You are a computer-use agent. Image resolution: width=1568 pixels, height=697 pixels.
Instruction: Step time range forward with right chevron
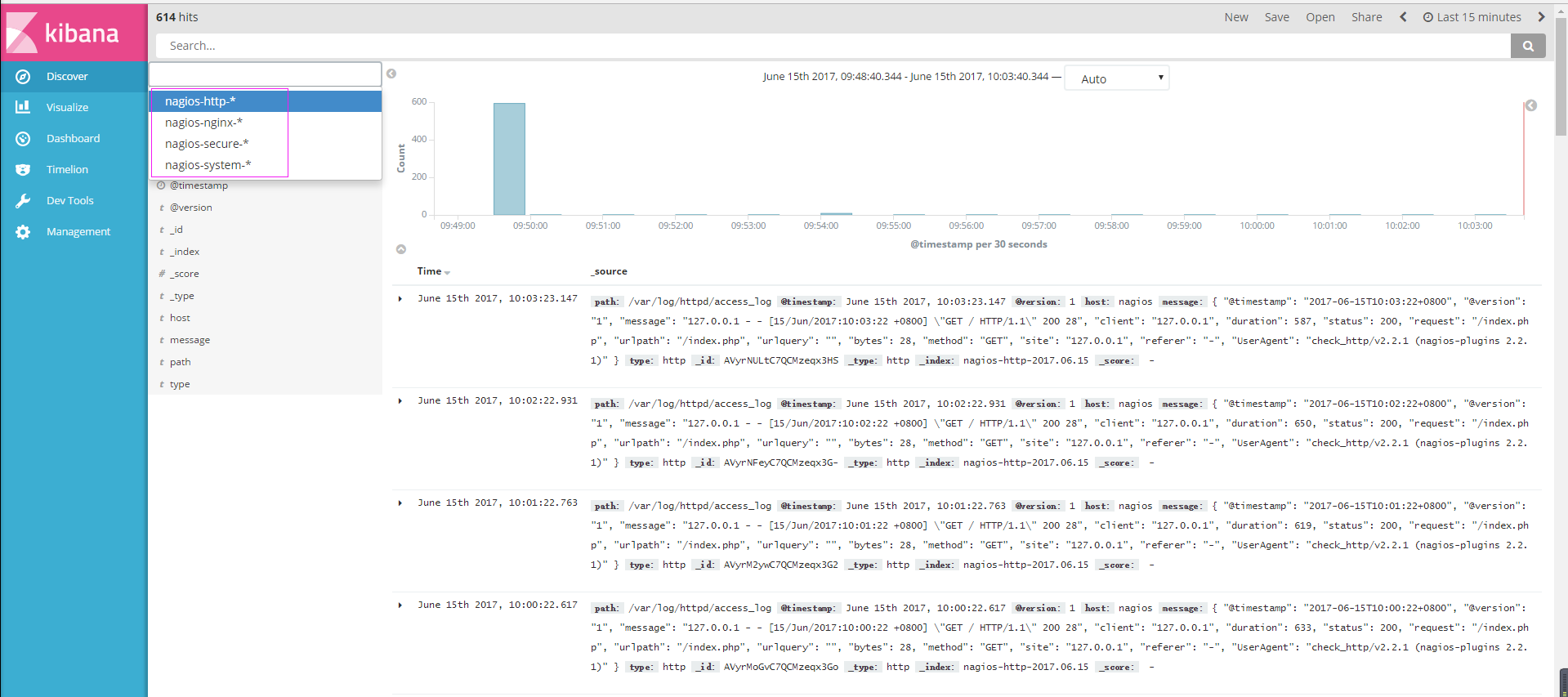coord(1541,17)
